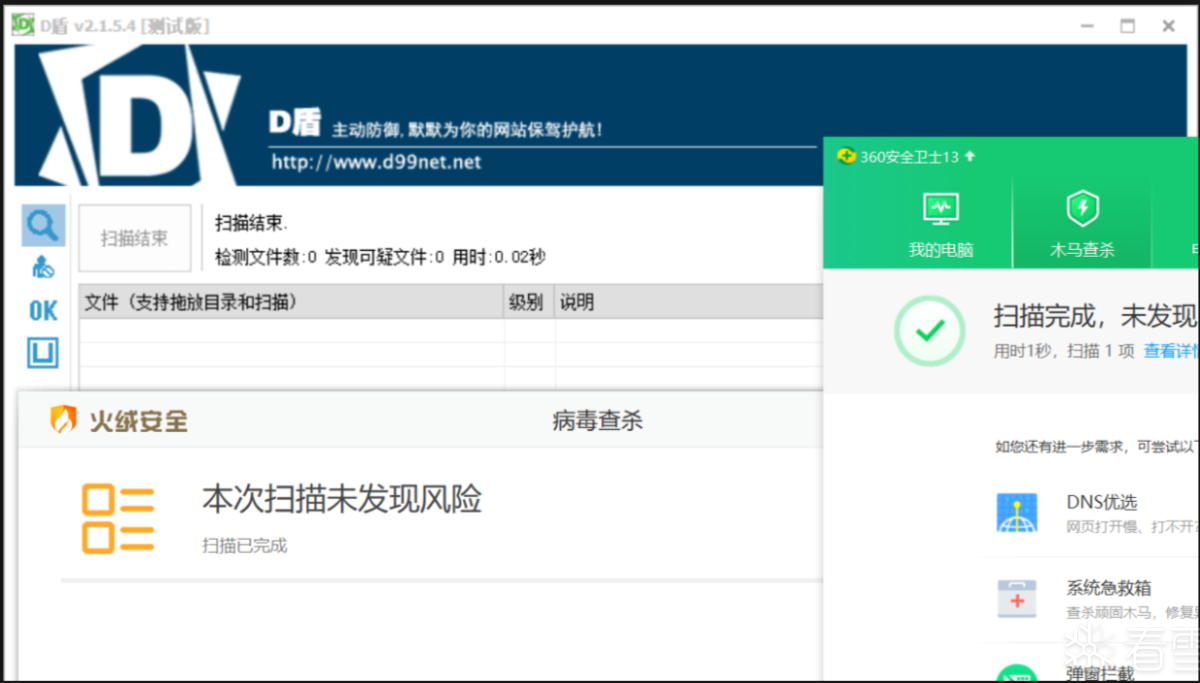Click the DNS优选 label
The image size is (1200, 683).
point(1101,502)
